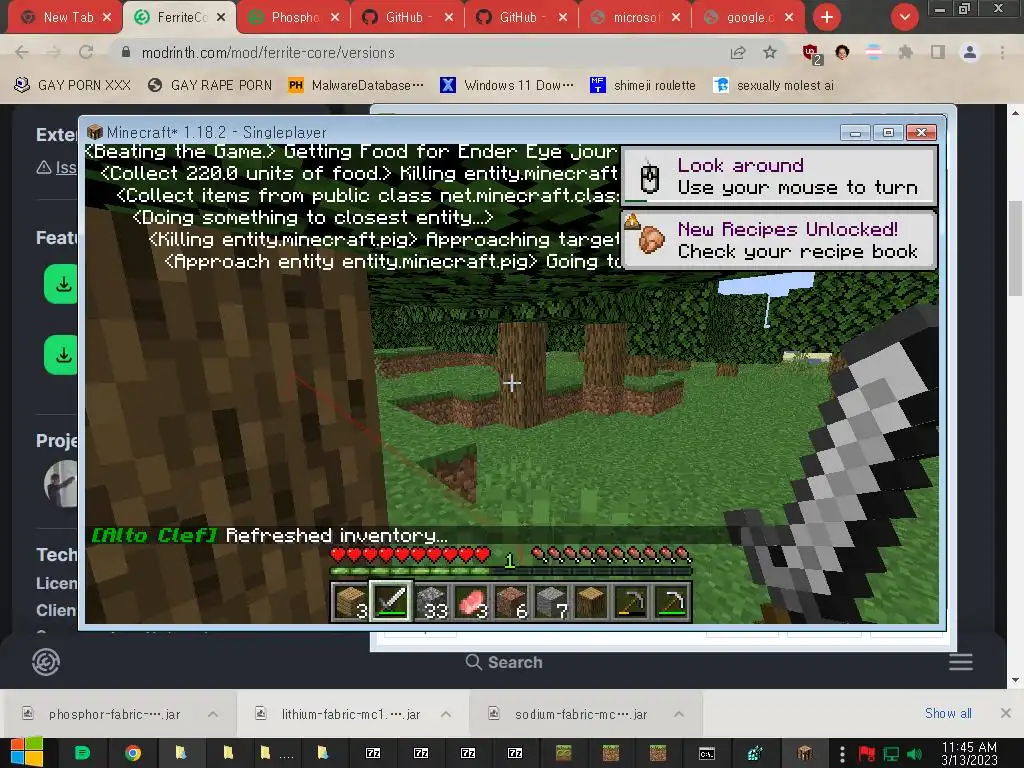Switch to the Phosphor tab

[x=293, y=18]
